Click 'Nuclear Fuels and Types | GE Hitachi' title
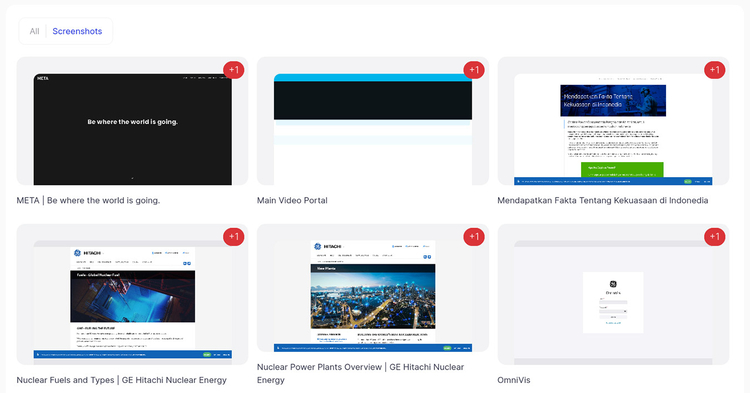Image resolution: width=750 pixels, height=393 pixels. pos(121,380)
